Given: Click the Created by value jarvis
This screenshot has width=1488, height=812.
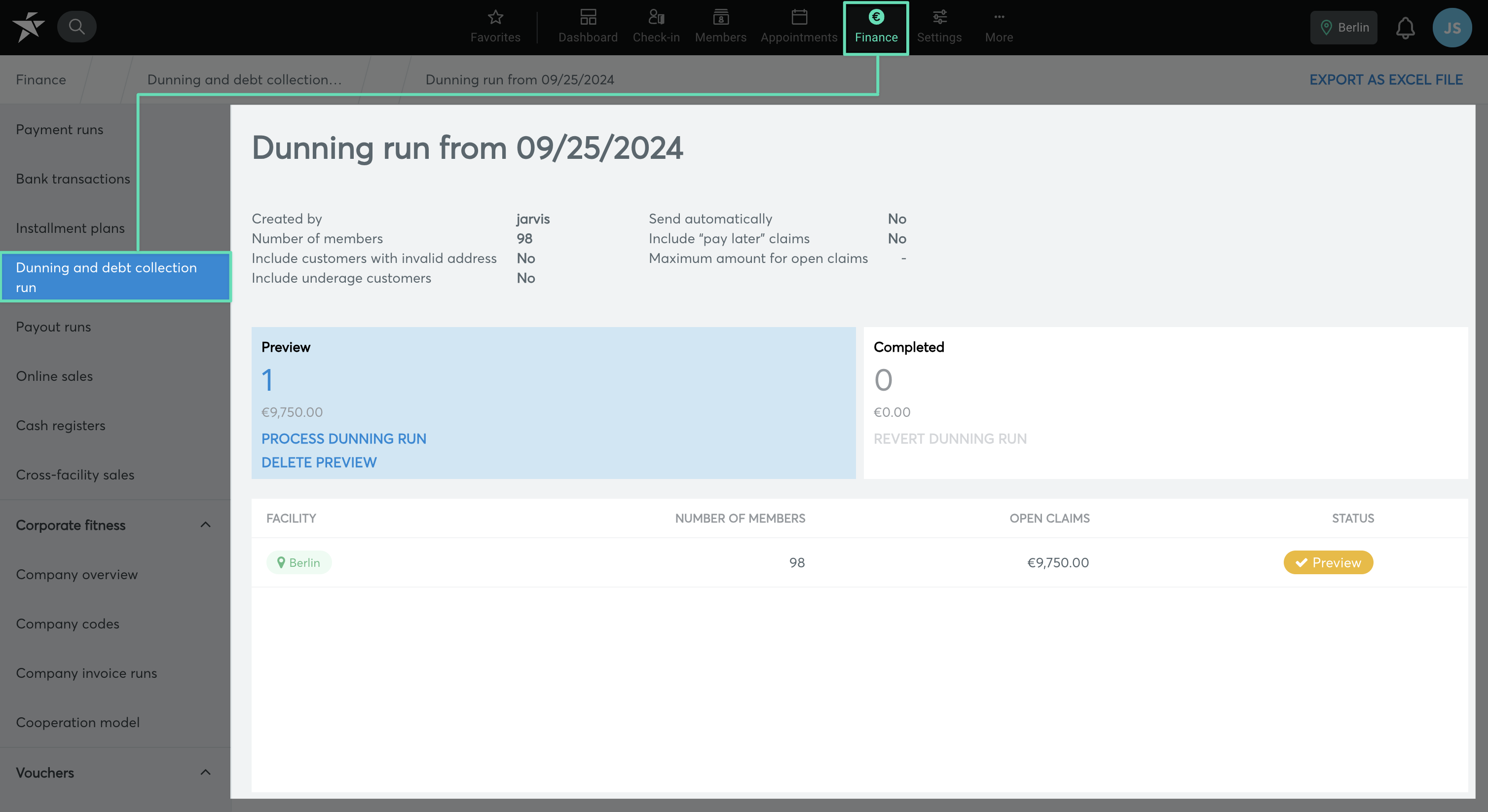Looking at the screenshot, I should point(532,219).
